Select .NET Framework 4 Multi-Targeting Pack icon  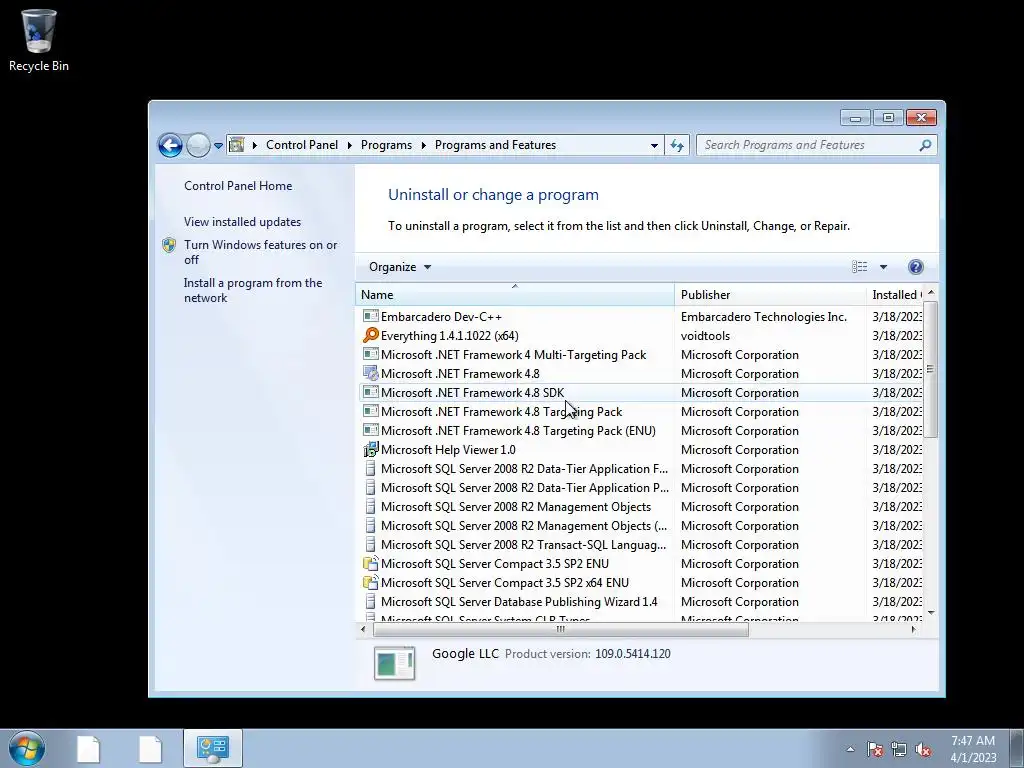(370, 355)
